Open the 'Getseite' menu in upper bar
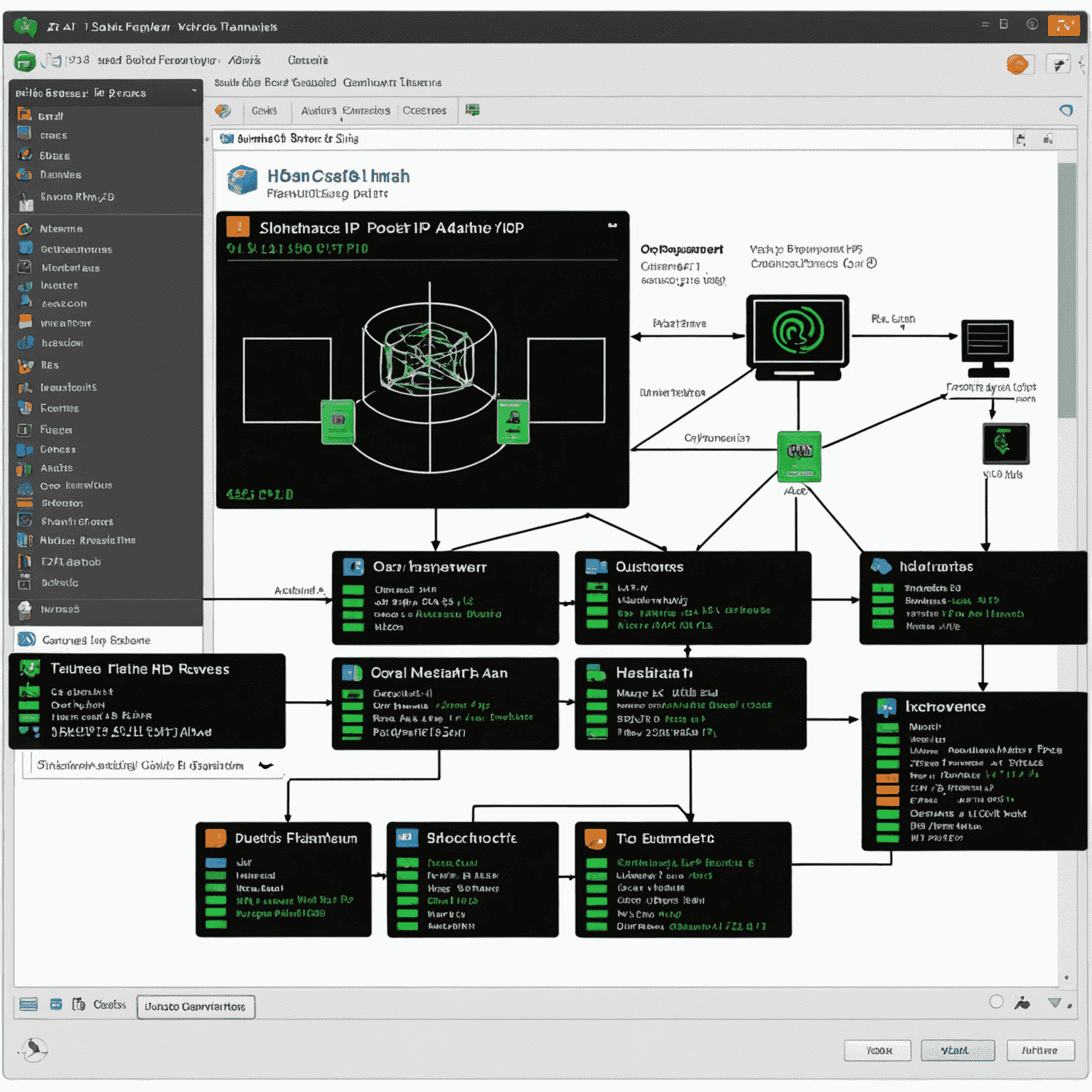 pos(308,60)
